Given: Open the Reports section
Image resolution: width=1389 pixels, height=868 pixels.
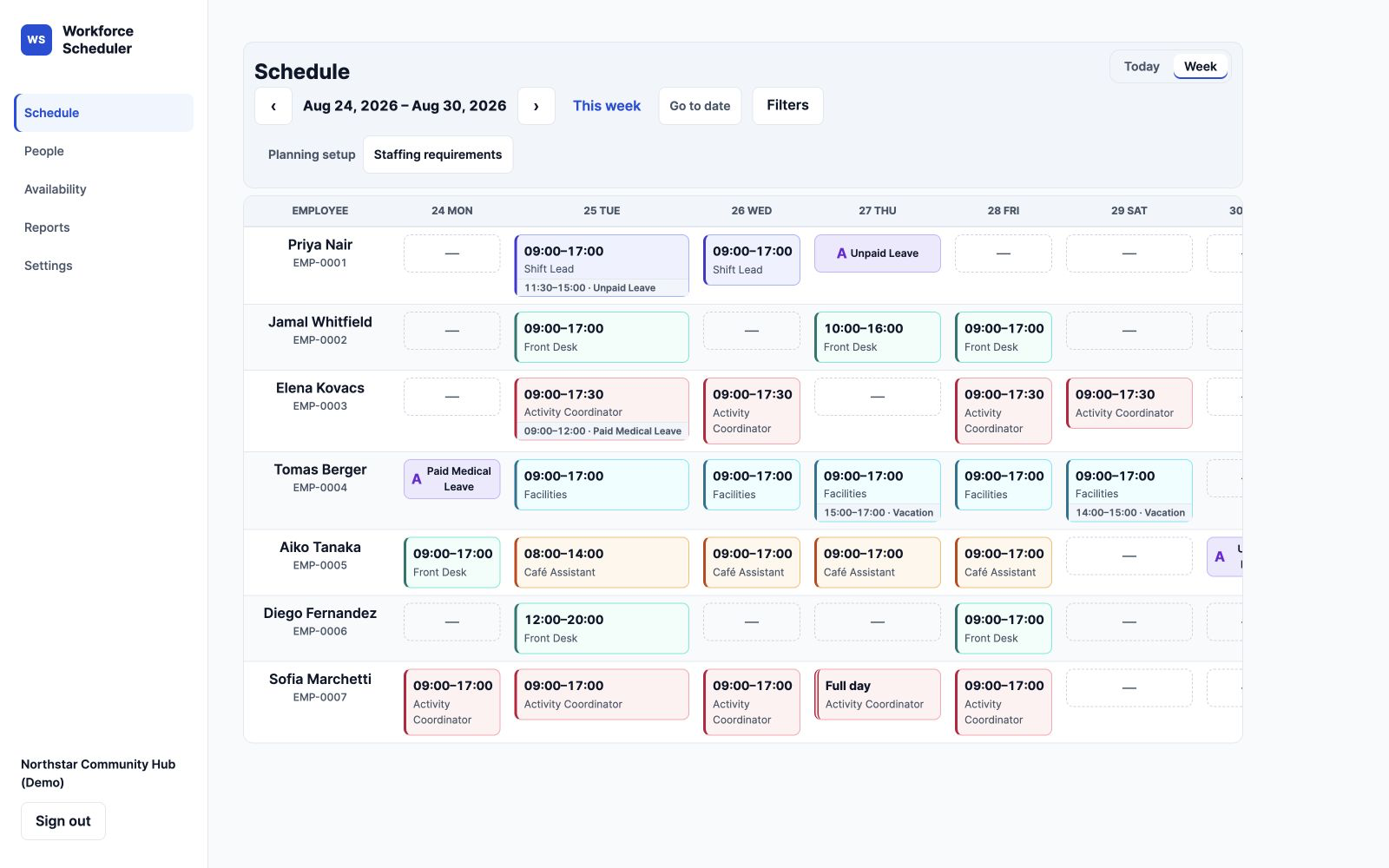Looking at the screenshot, I should tap(104, 227).
